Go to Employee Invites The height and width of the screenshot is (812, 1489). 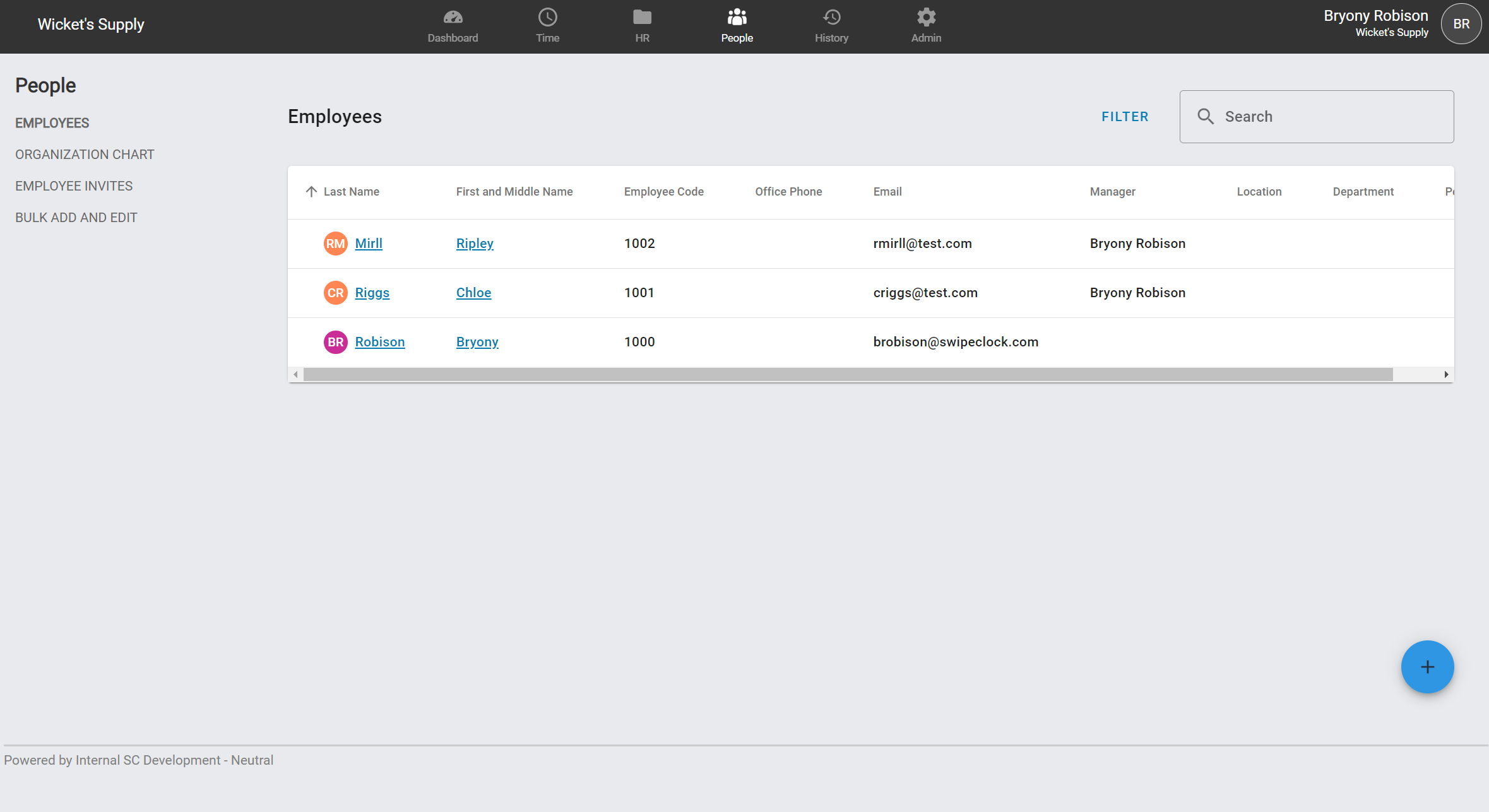pyautogui.click(x=74, y=186)
